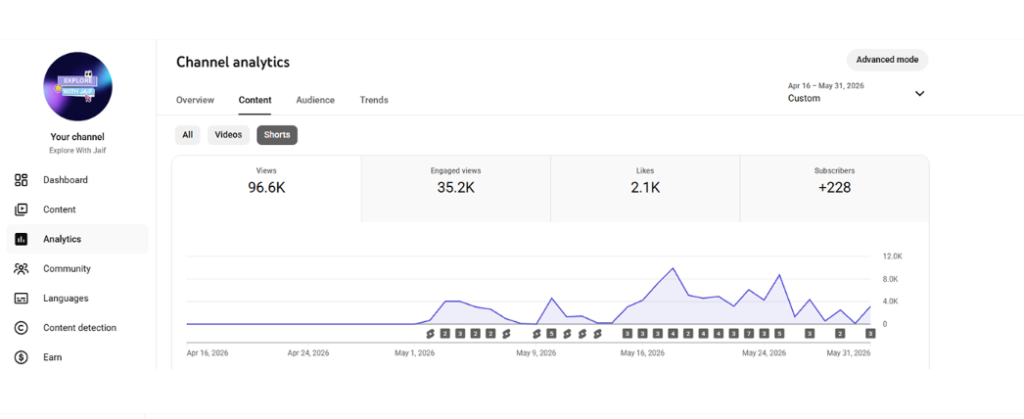The width and height of the screenshot is (1024, 419).
Task: Click the '8.0K' y-axis value
Action: [891, 279]
